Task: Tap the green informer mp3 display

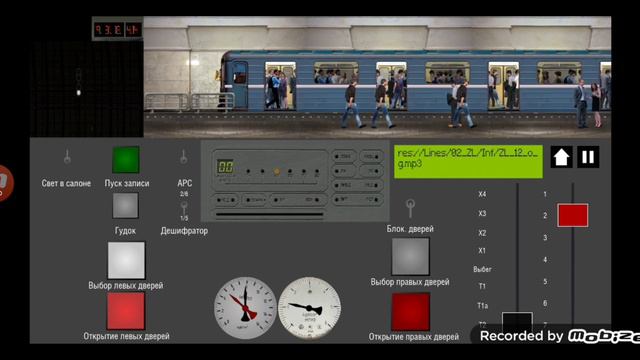Action: click(468, 162)
